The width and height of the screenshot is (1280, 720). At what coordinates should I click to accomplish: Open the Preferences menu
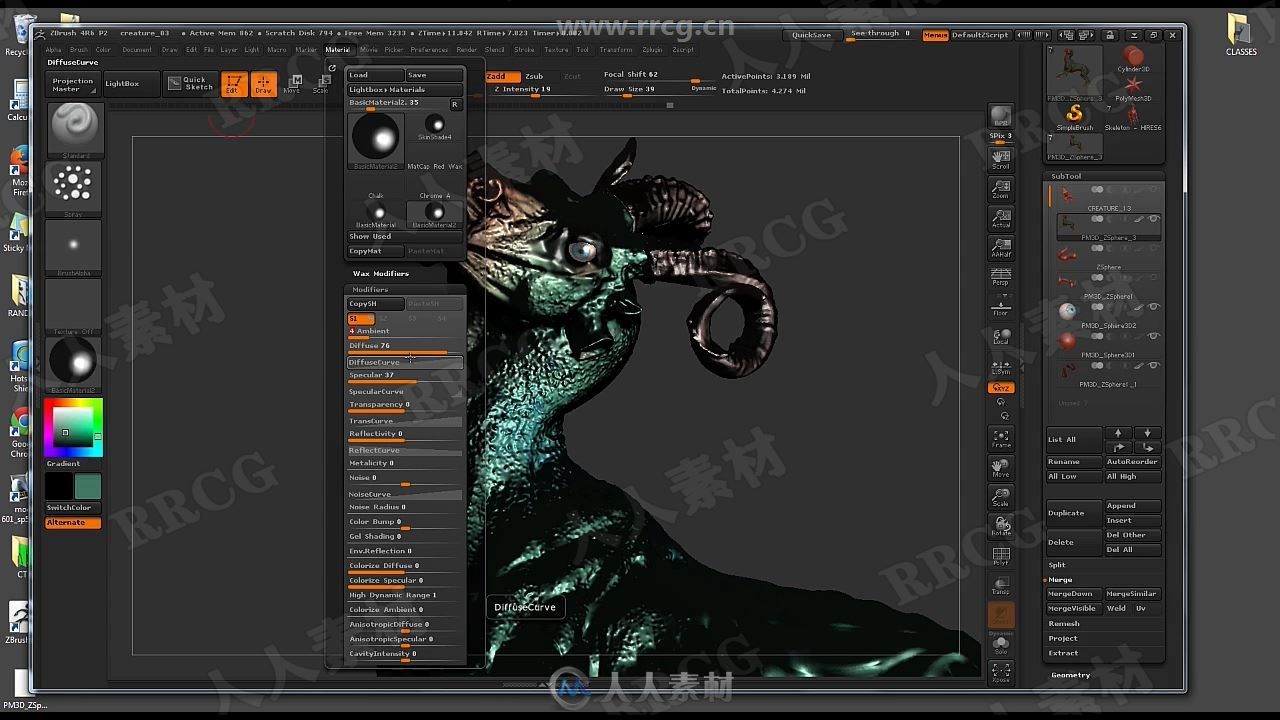coord(429,49)
